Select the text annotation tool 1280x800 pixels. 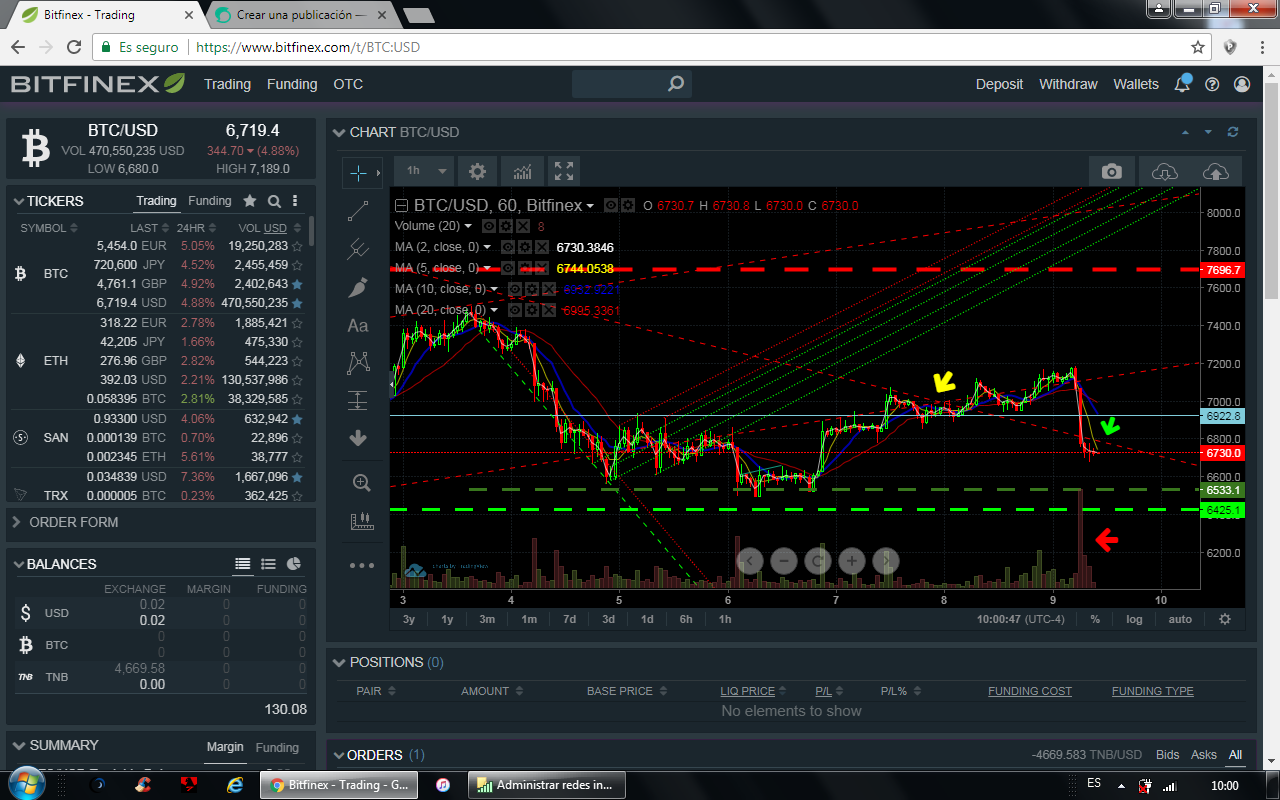click(358, 325)
